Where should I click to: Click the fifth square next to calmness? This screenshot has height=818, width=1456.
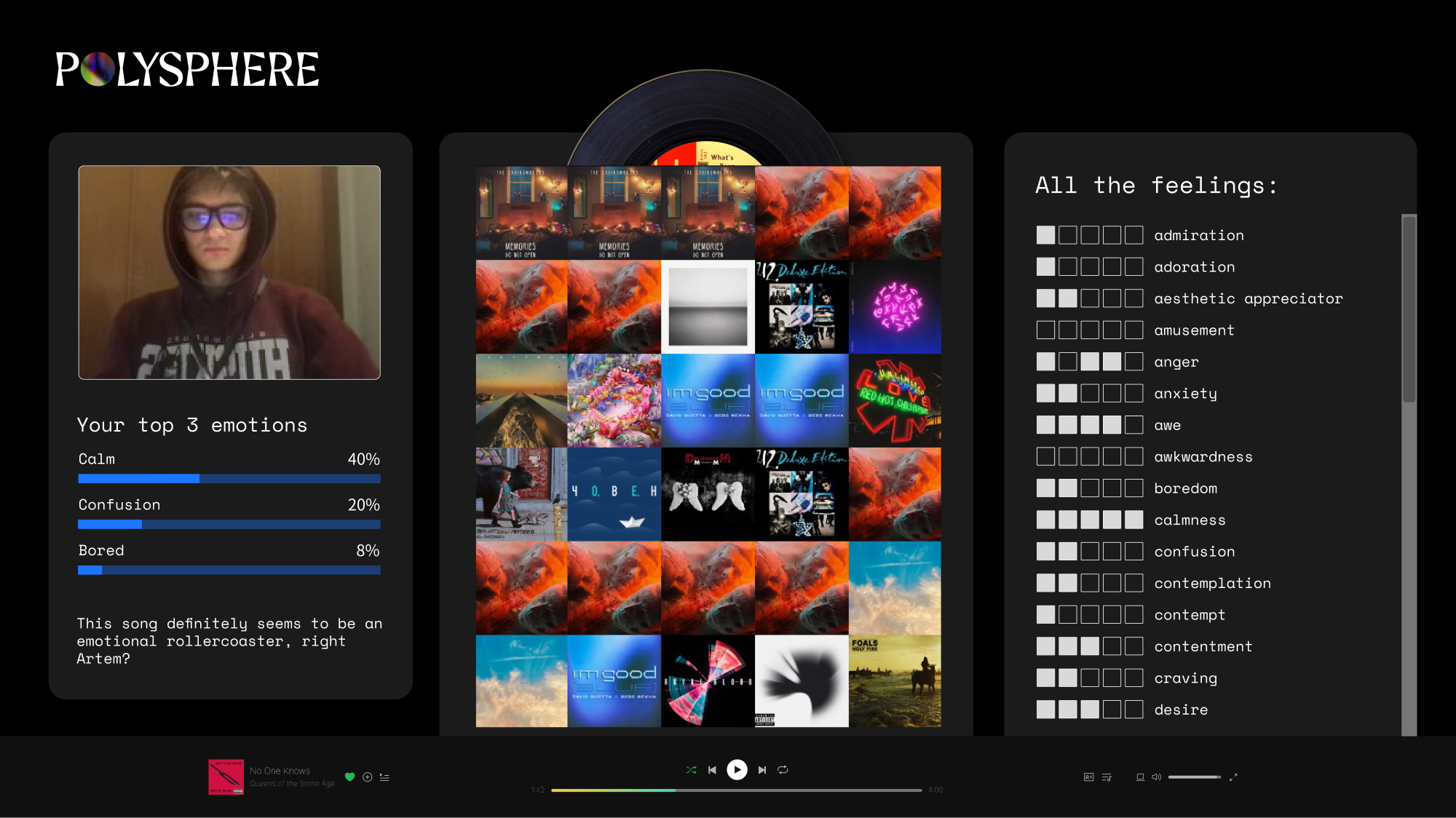pos(1133,520)
